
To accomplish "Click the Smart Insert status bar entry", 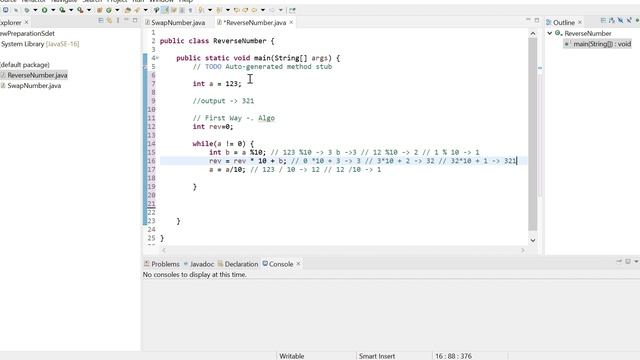I will (377, 356).
